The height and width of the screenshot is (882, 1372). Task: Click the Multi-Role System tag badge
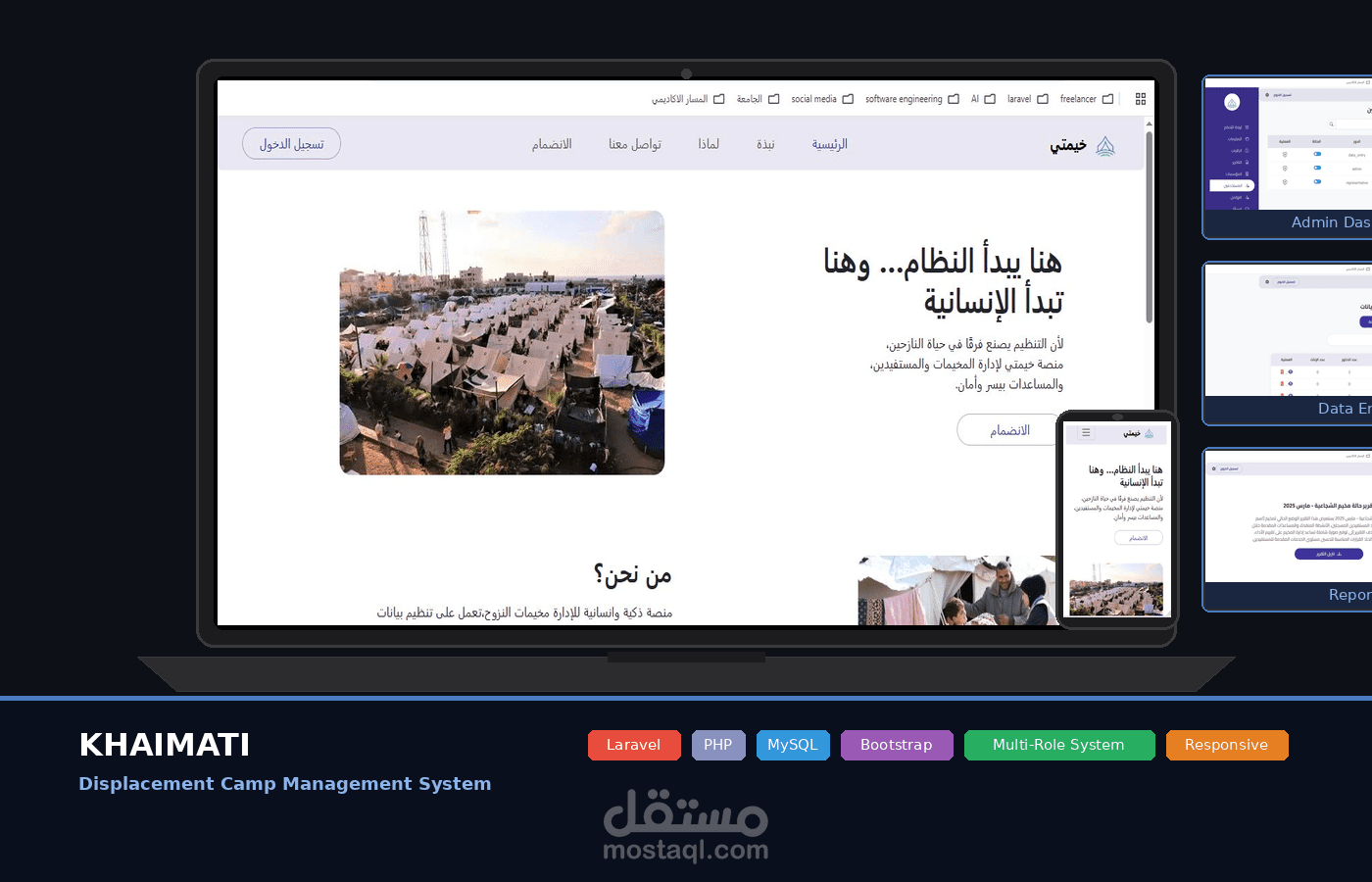coord(1059,745)
